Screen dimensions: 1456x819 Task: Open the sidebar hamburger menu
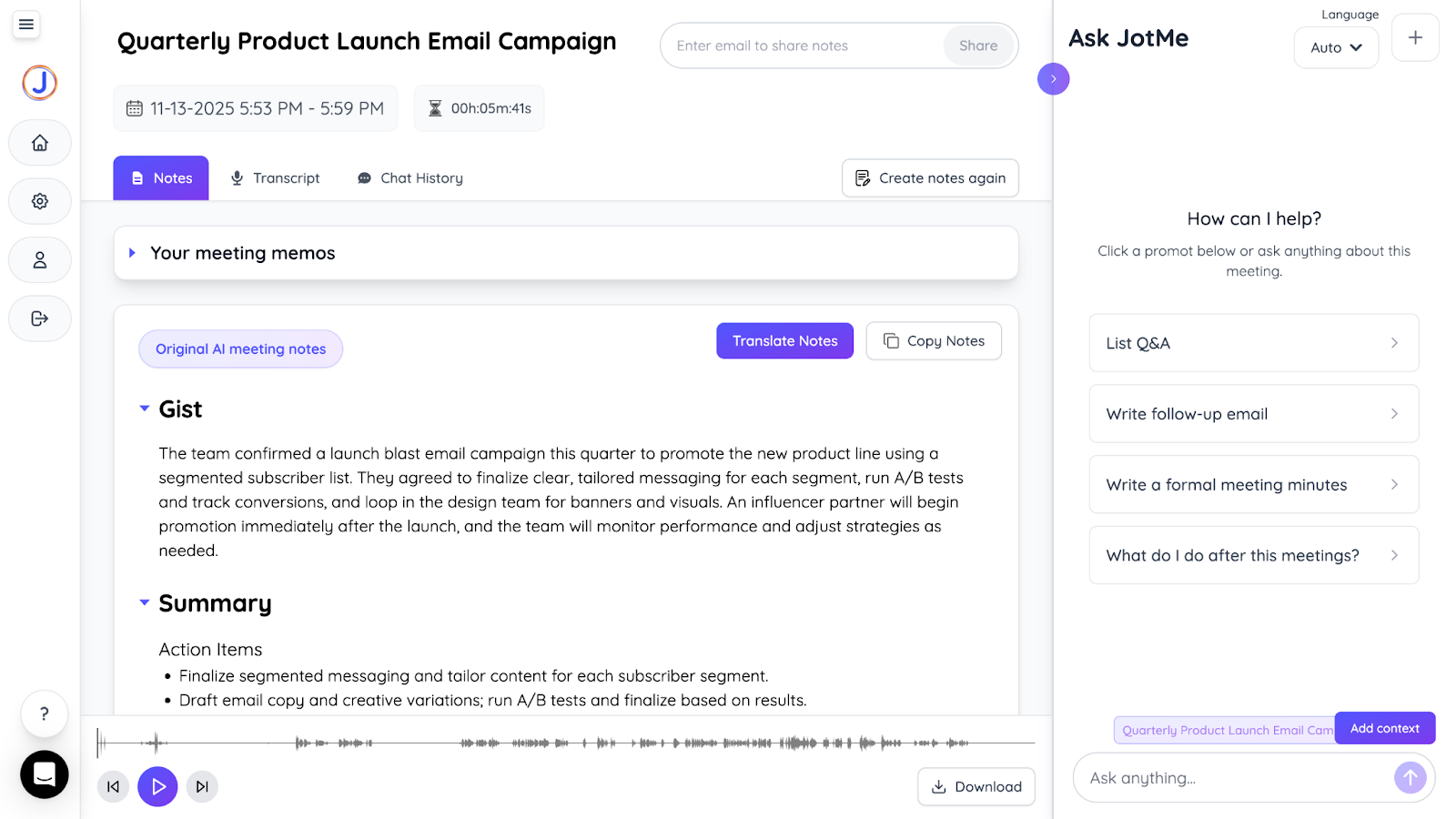tap(25, 25)
